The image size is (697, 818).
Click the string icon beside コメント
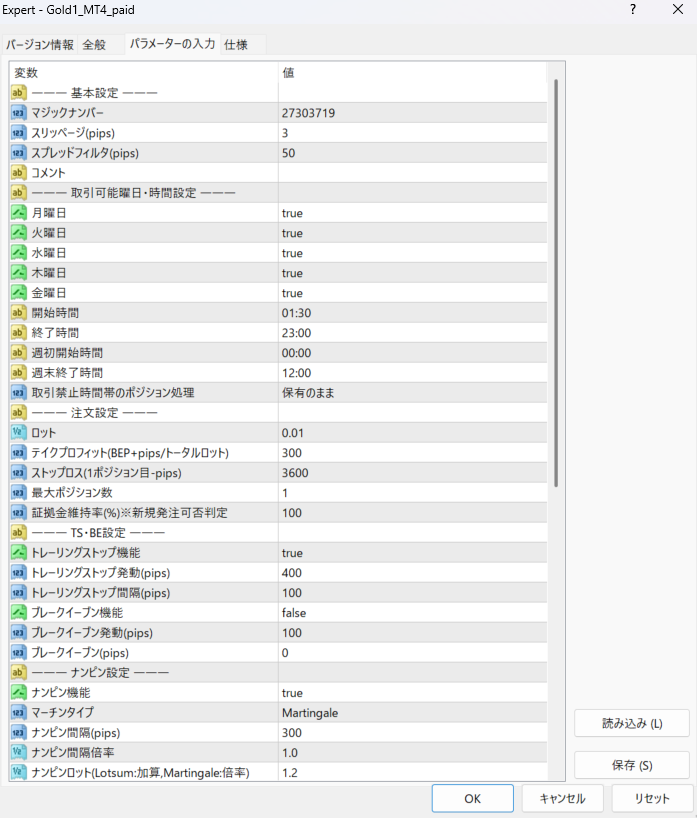pyautogui.click(x=19, y=173)
